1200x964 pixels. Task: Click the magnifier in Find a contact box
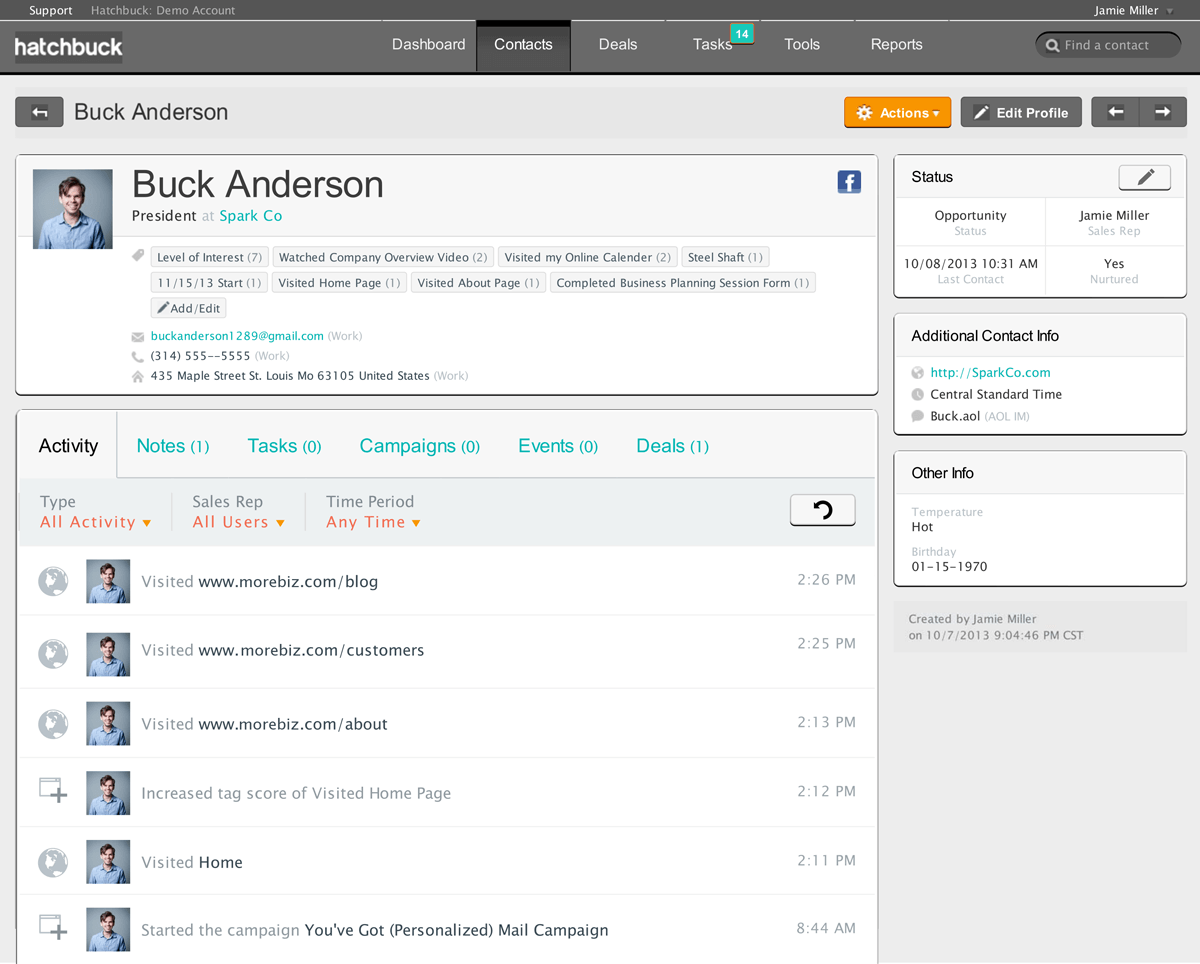click(x=1053, y=44)
